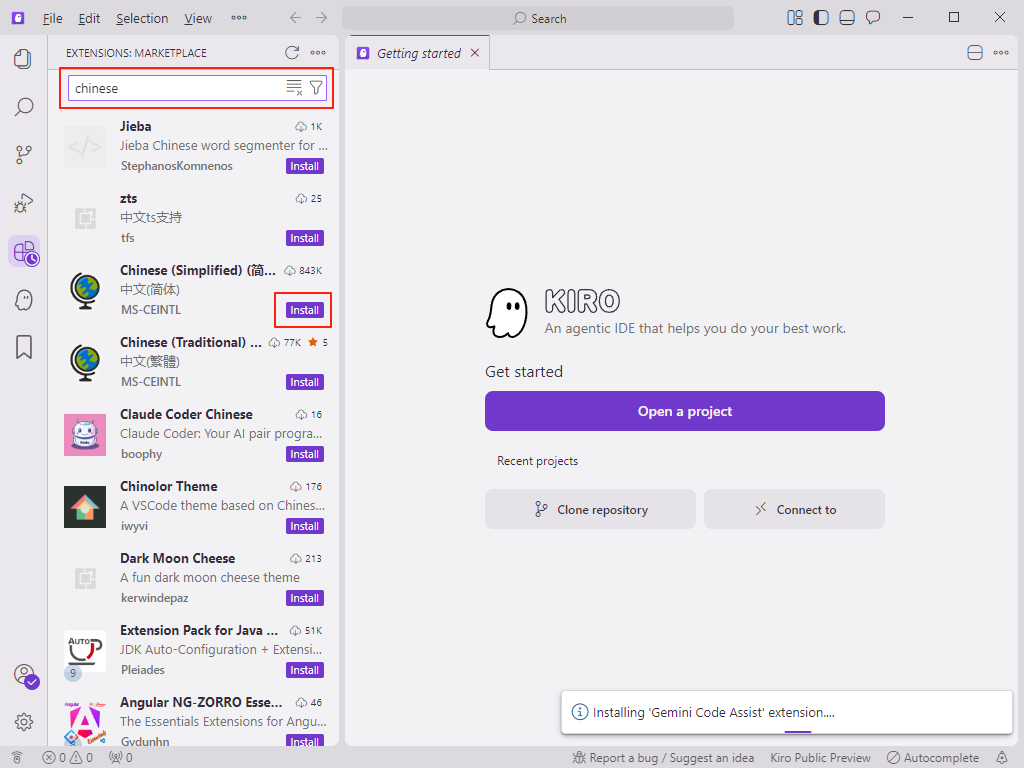The height and width of the screenshot is (768, 1024).
Task: Expand the Views and More Actions menu
Action: 318,53
